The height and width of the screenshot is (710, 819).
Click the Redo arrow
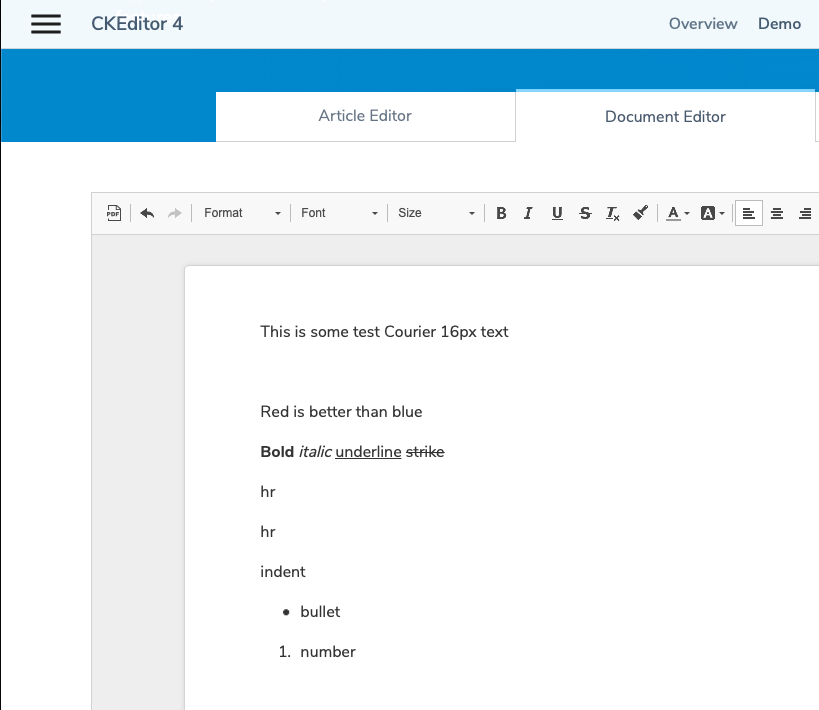click(x=174, y=213)
